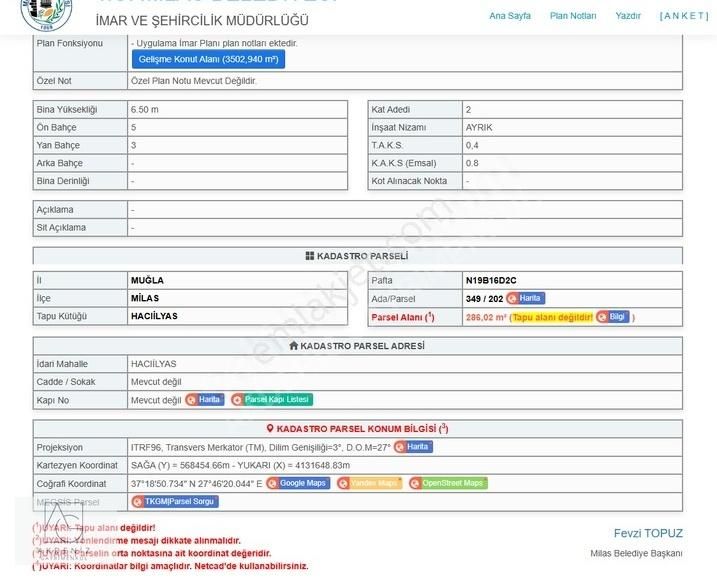The width and height of the screenshot is (717, 580).
Task: Click the Kadastro Parsel Konum Bilgisi header
Action: pos(357,428)
